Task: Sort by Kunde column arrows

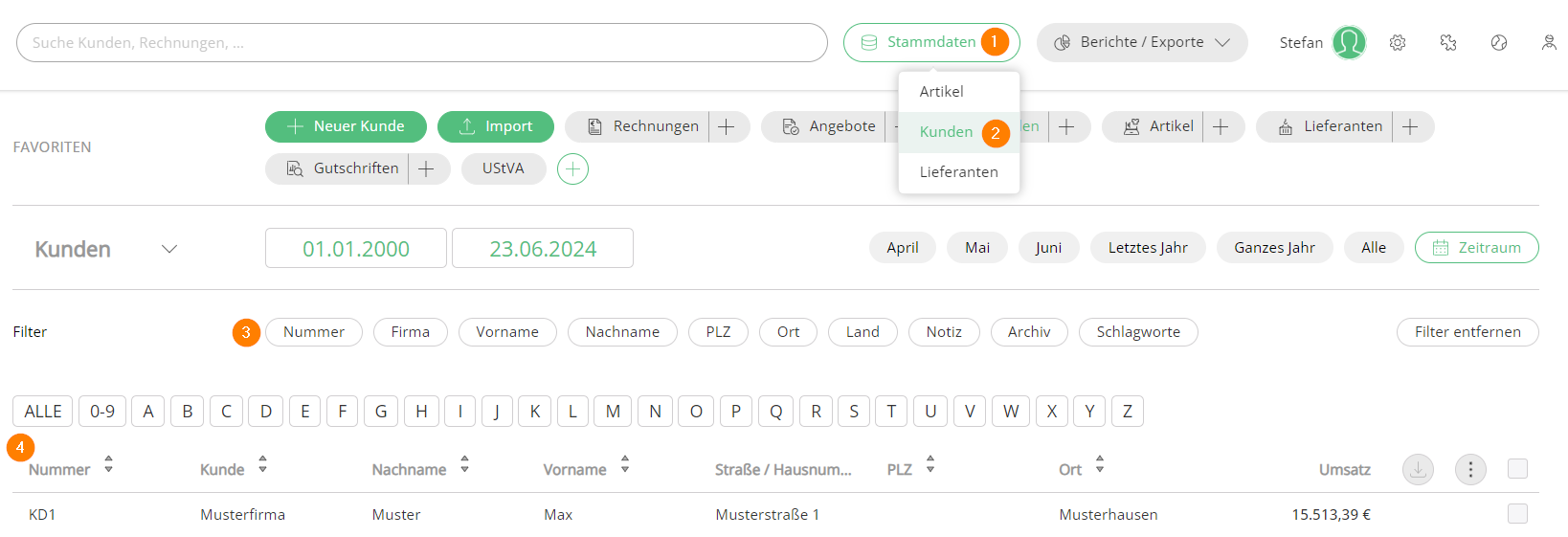Action: click(x=262, y=464)
